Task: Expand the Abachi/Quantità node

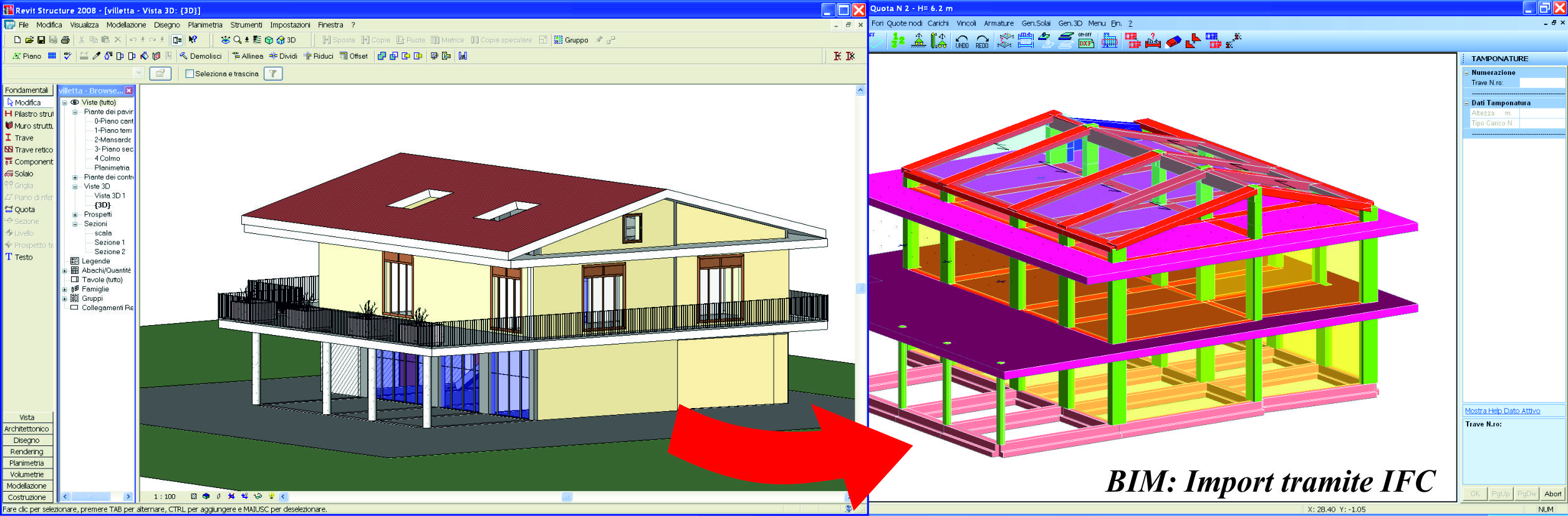Action: 64,271
